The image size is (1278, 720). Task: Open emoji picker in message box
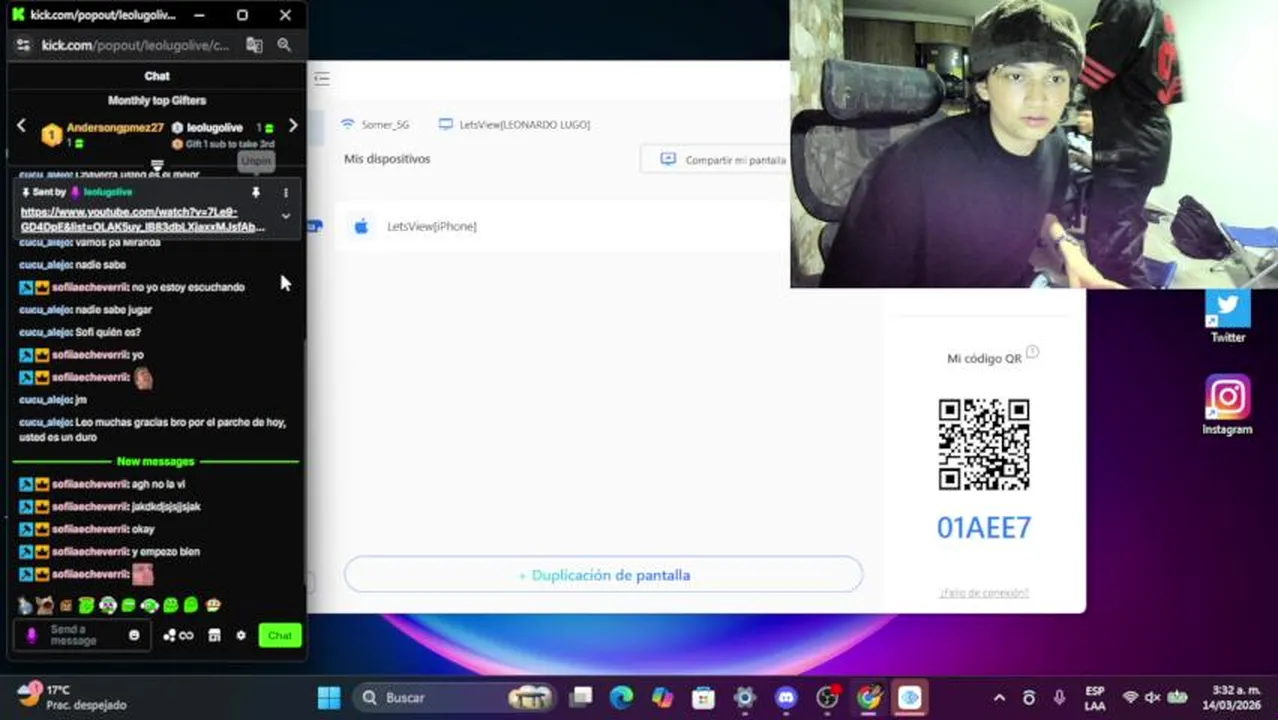134,635
